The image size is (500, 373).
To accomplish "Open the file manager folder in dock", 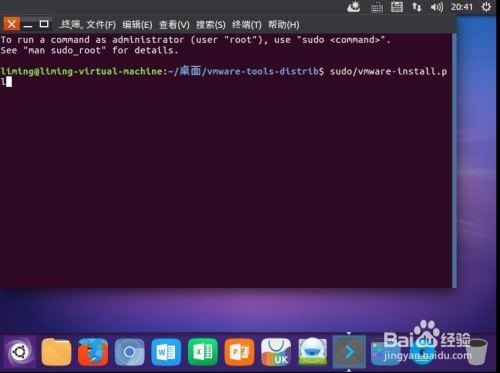I will [x=56, y=352].
